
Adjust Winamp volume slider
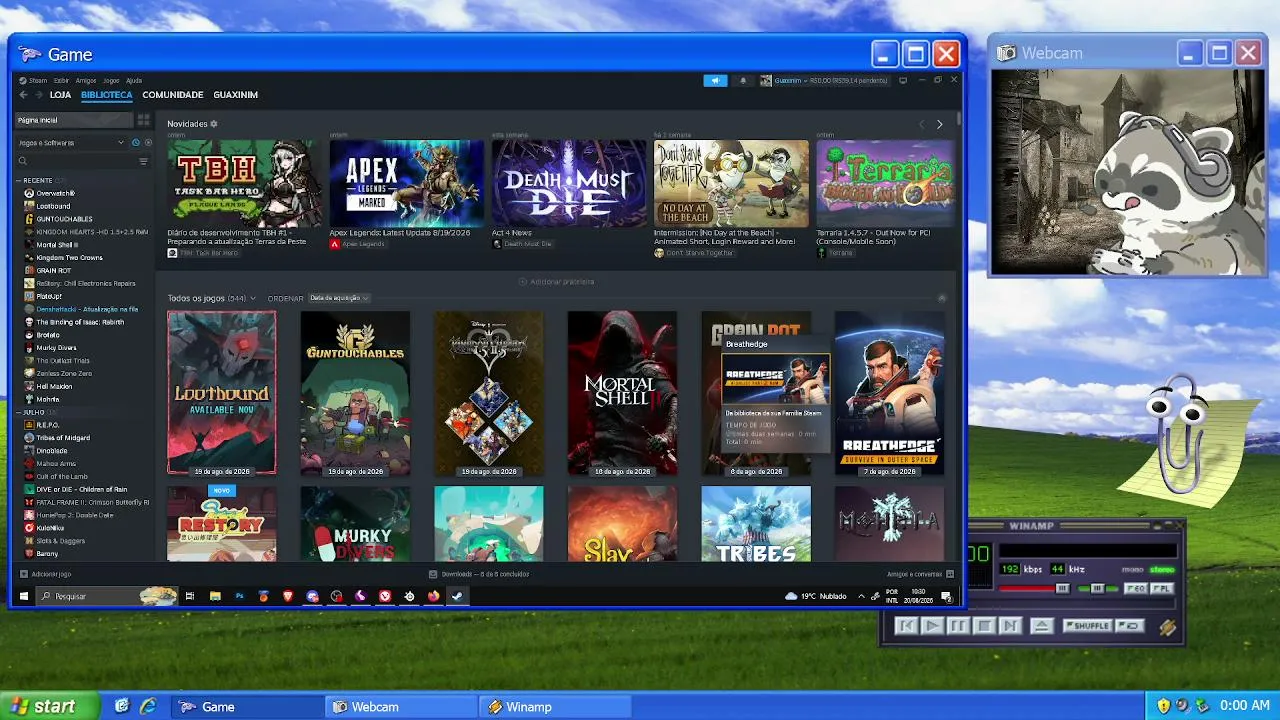(1034, 589)
